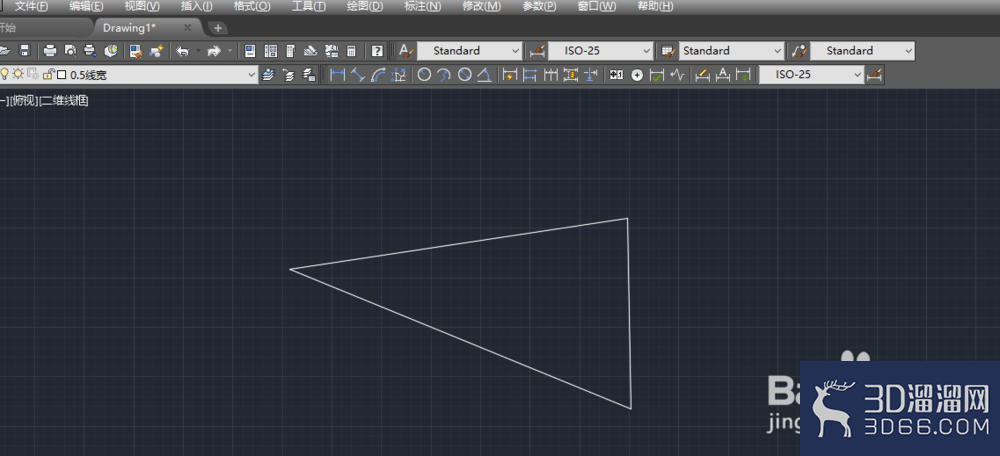Click the 3D Print colorful cube icon
Screen dimensions: 1000x456
(x=111, y=50)
